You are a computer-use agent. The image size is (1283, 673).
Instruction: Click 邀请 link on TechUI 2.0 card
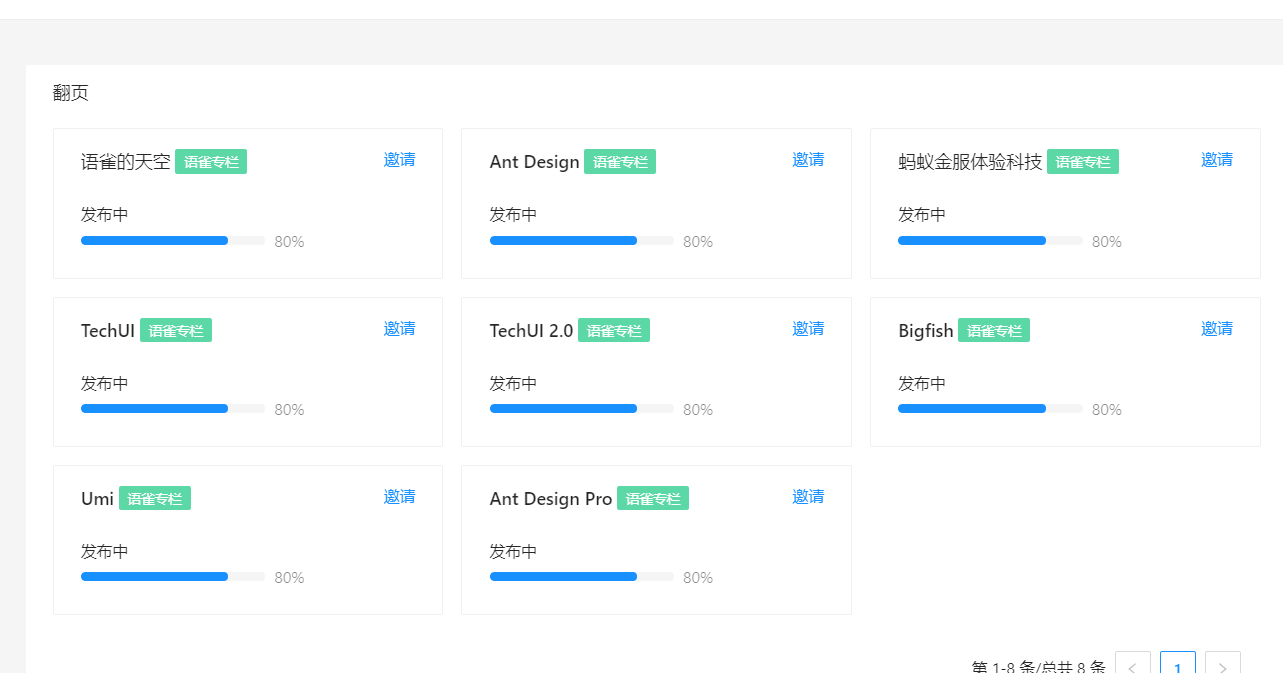click(808, 329)
